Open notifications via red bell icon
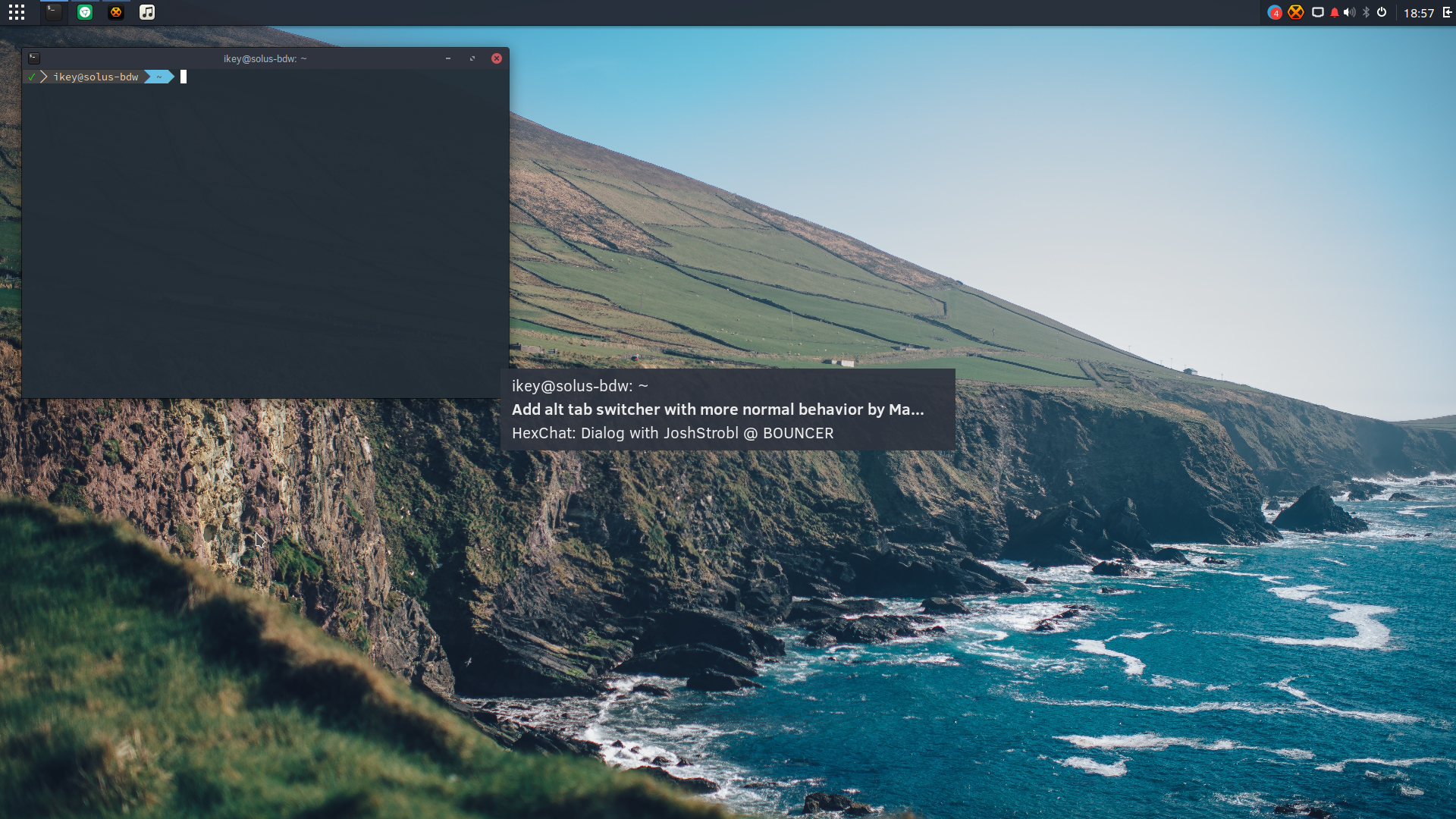Viewport: 1456px width, 819px height. (x=1335, y=12)
